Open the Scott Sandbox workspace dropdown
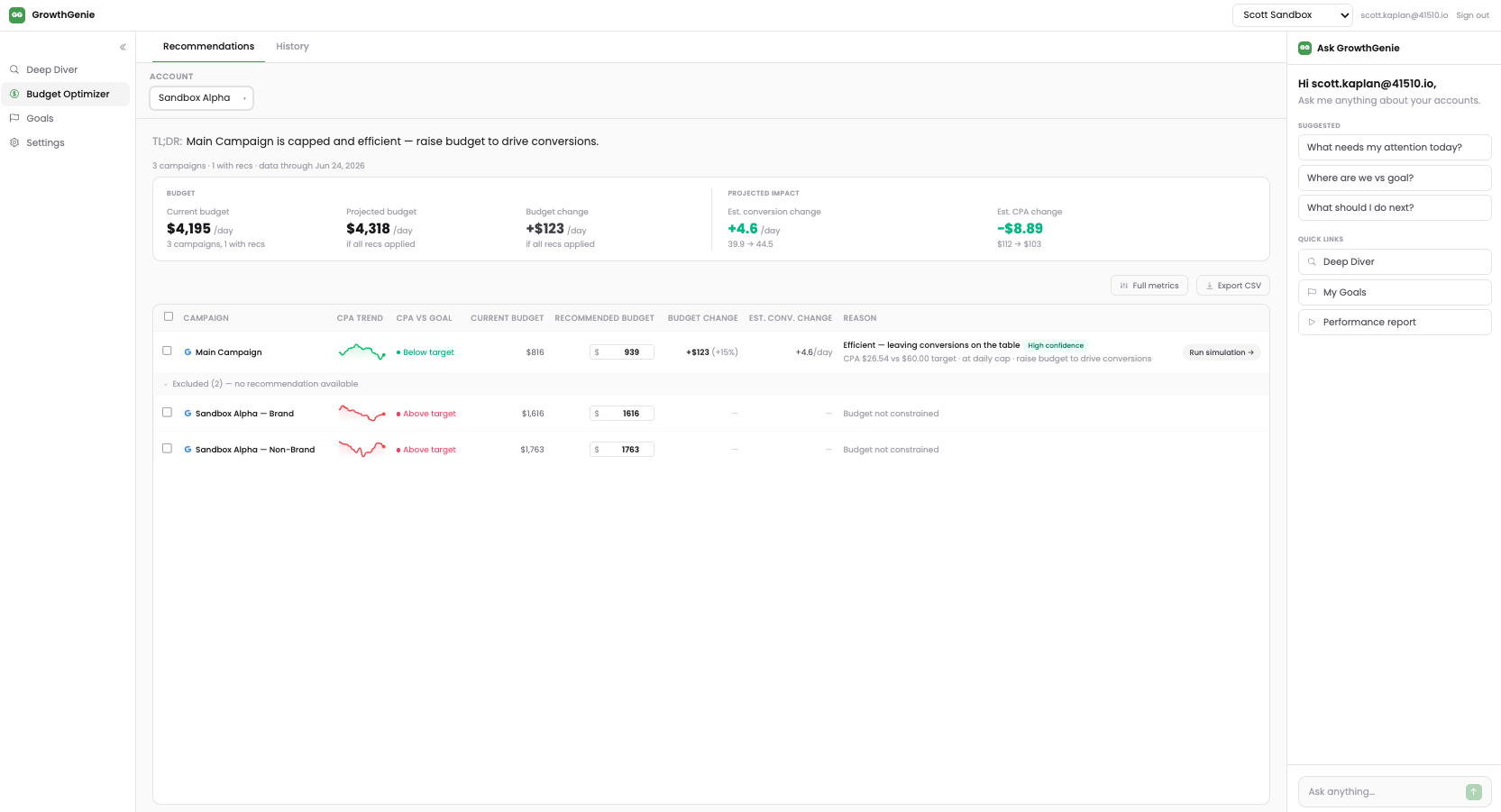This screenshot has height=812, width=1501. click(1293, 14)
